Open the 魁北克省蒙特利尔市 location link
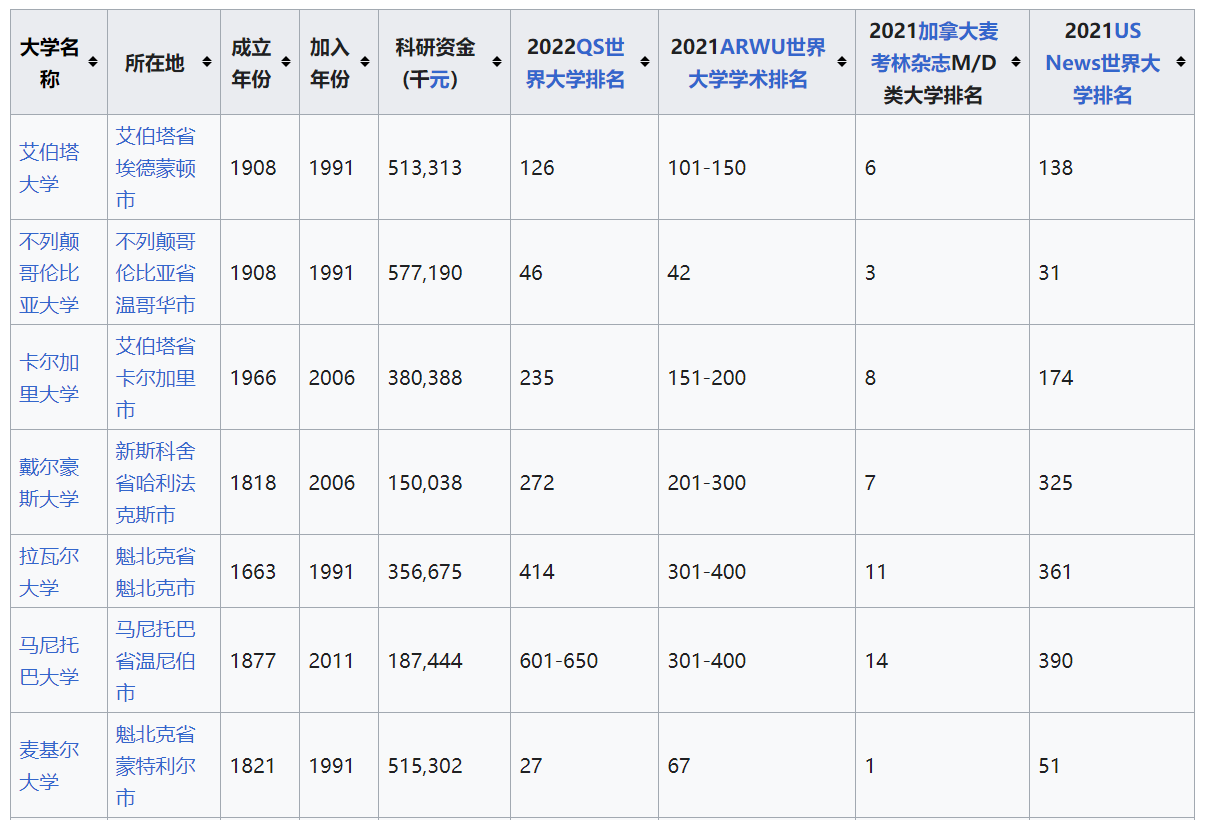The height and width of the screenshot is (820, 1227). click(x=155, y=766)
